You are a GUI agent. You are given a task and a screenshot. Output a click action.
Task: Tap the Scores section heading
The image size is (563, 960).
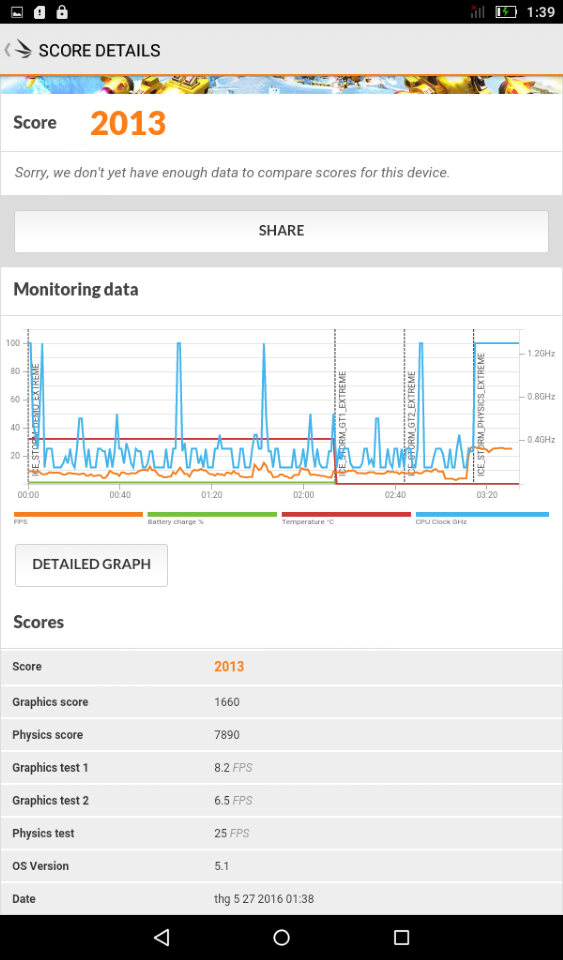click(39, 622)
